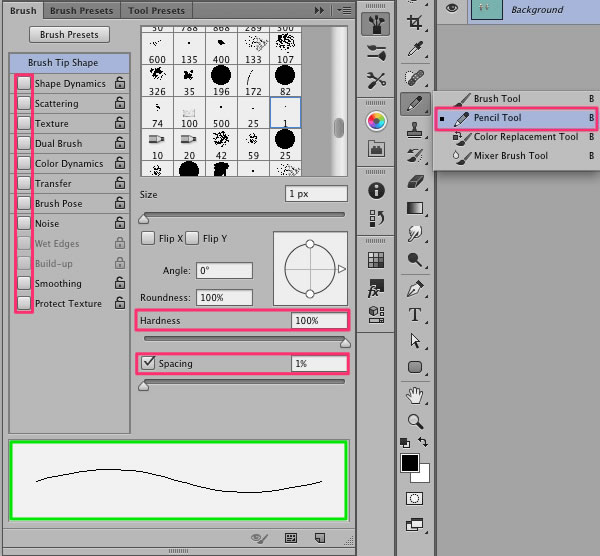
Task: Click the Hardness slider handle
Action: click(x=345, y=343)
